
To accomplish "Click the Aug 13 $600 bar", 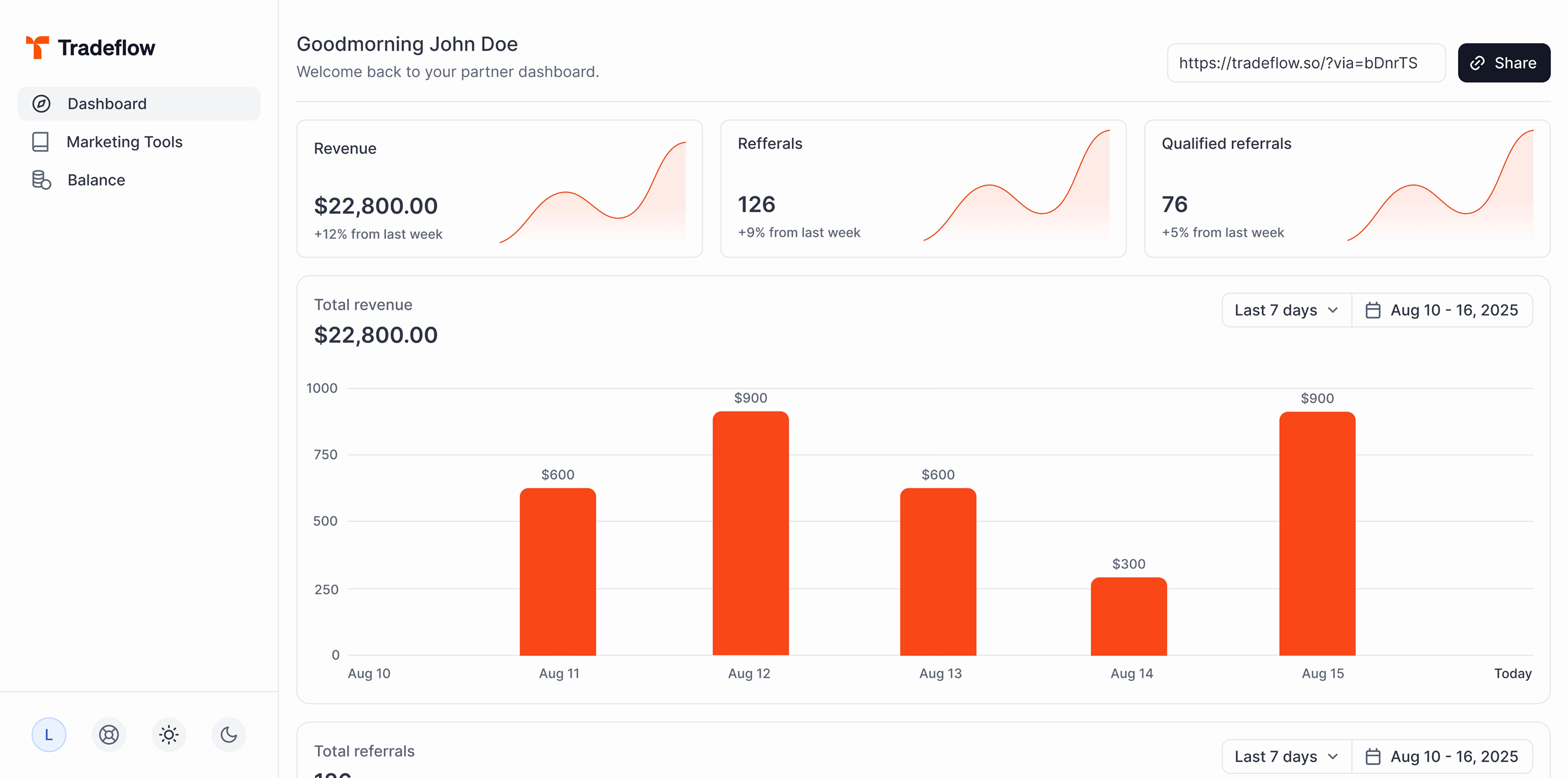I will click(938, 572).
